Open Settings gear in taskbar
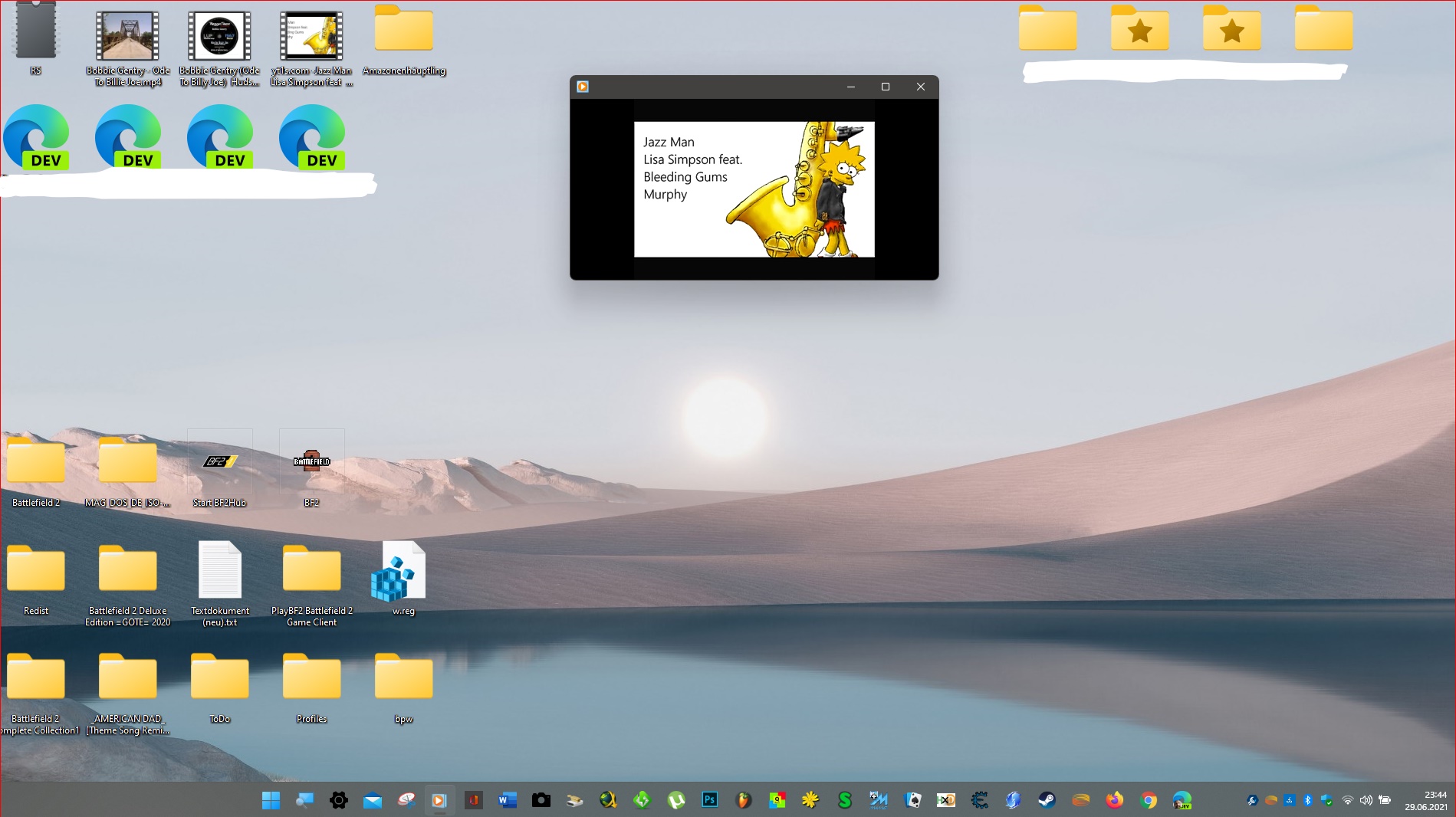Viewport: 1456px width, 817px height. (x=338, y=800)
